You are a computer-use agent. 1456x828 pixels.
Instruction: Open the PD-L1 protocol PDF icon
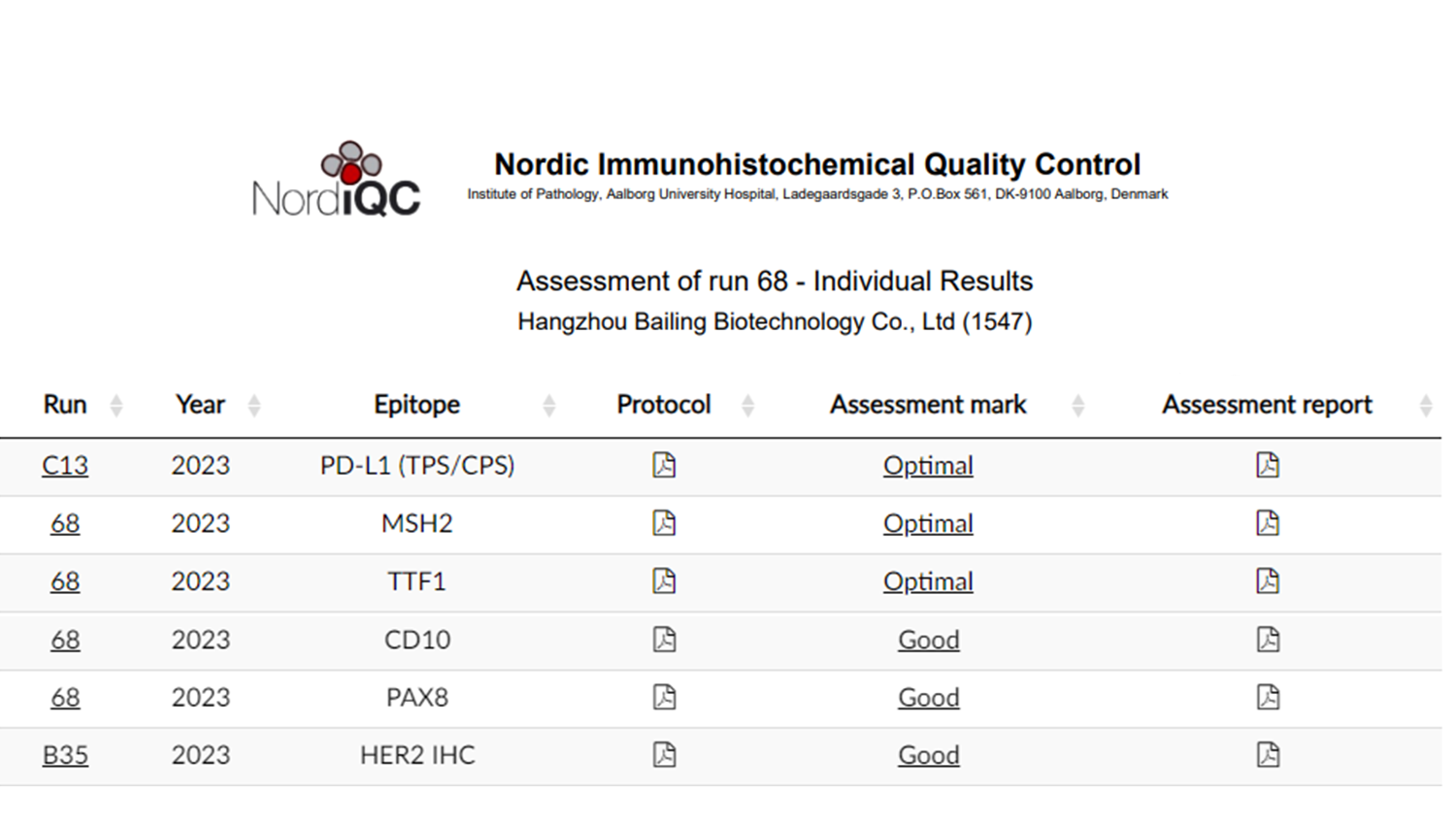point(664,465)
